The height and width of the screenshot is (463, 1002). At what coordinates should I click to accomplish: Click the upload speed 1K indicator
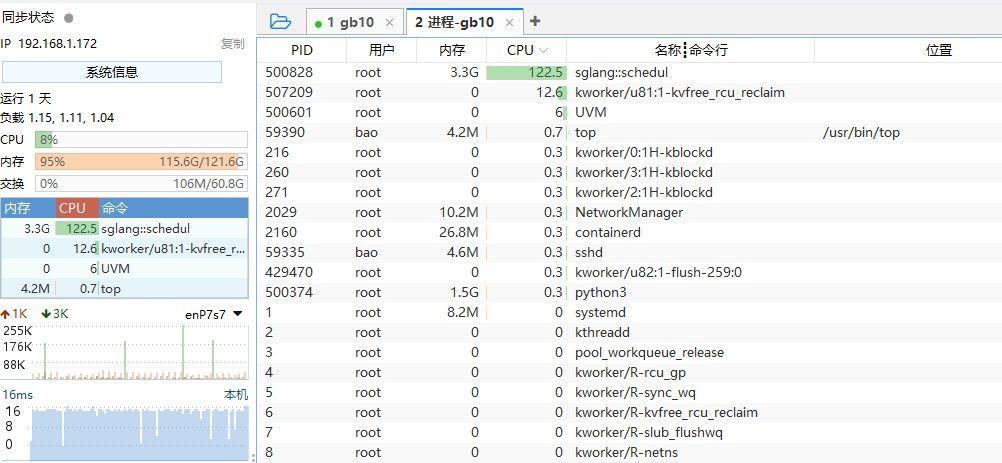[x=13, y=314]
